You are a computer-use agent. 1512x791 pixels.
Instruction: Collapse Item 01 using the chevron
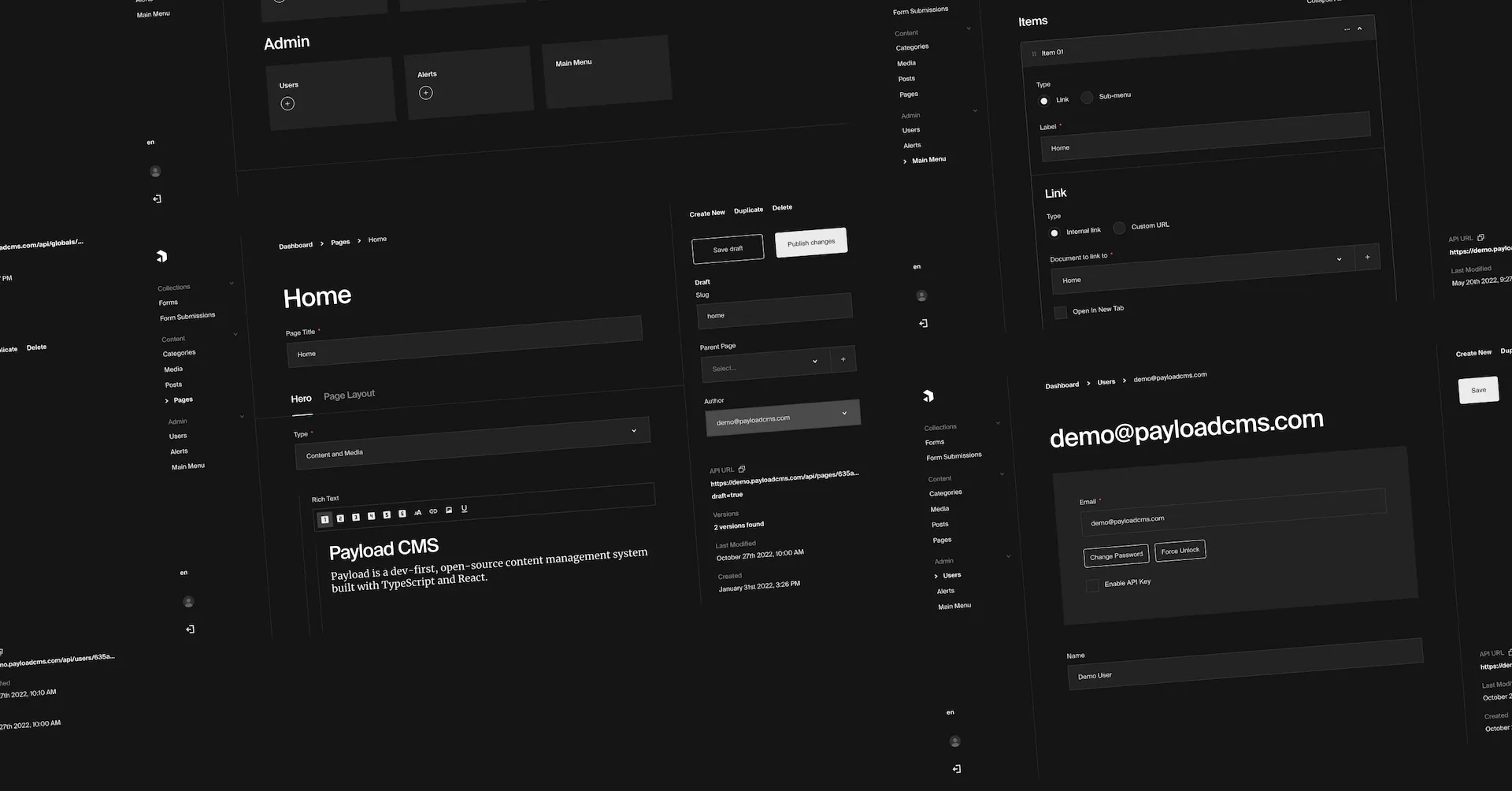pyautogui.click(x=1360, y=28)
